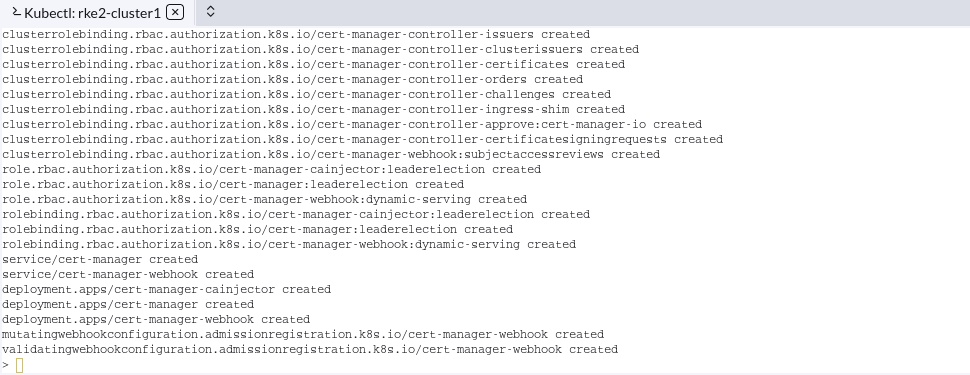
Task: Click the cert-manager-controller-clusterissuers output line
Action: (320, 50)
